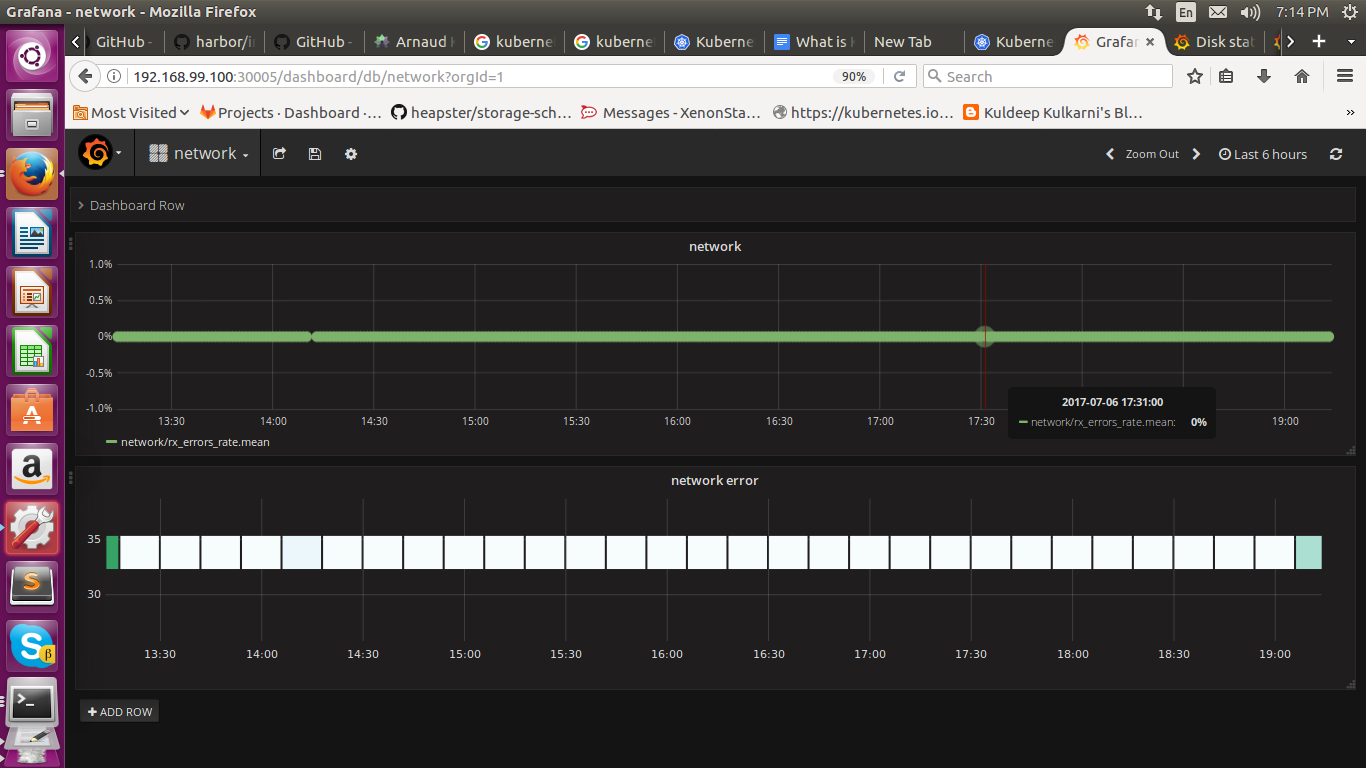
Task: Open Firefox downloads arrow
Action: point(1264,76)
